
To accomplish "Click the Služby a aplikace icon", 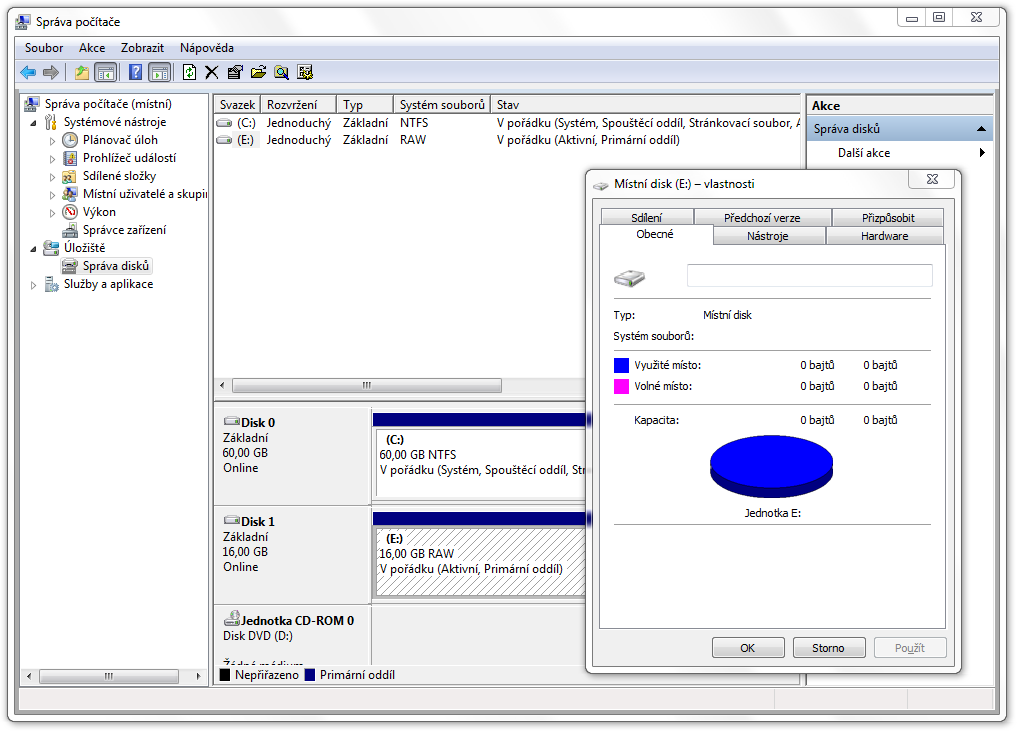I will [x=51, y=284].
